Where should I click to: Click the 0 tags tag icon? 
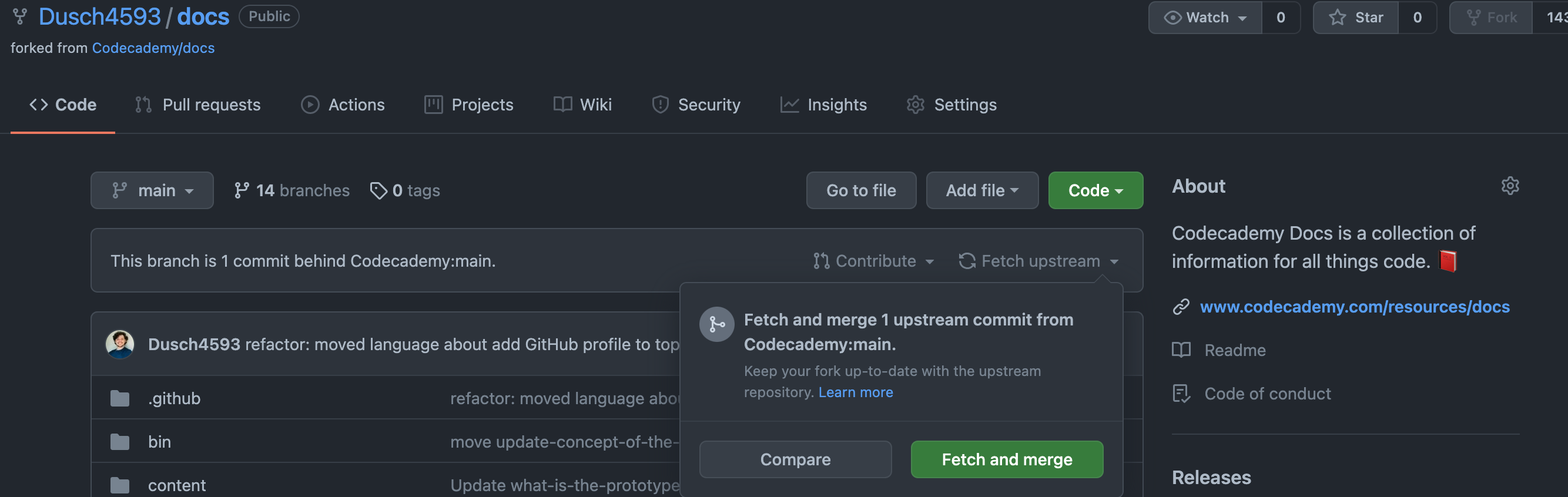[378, 190]
